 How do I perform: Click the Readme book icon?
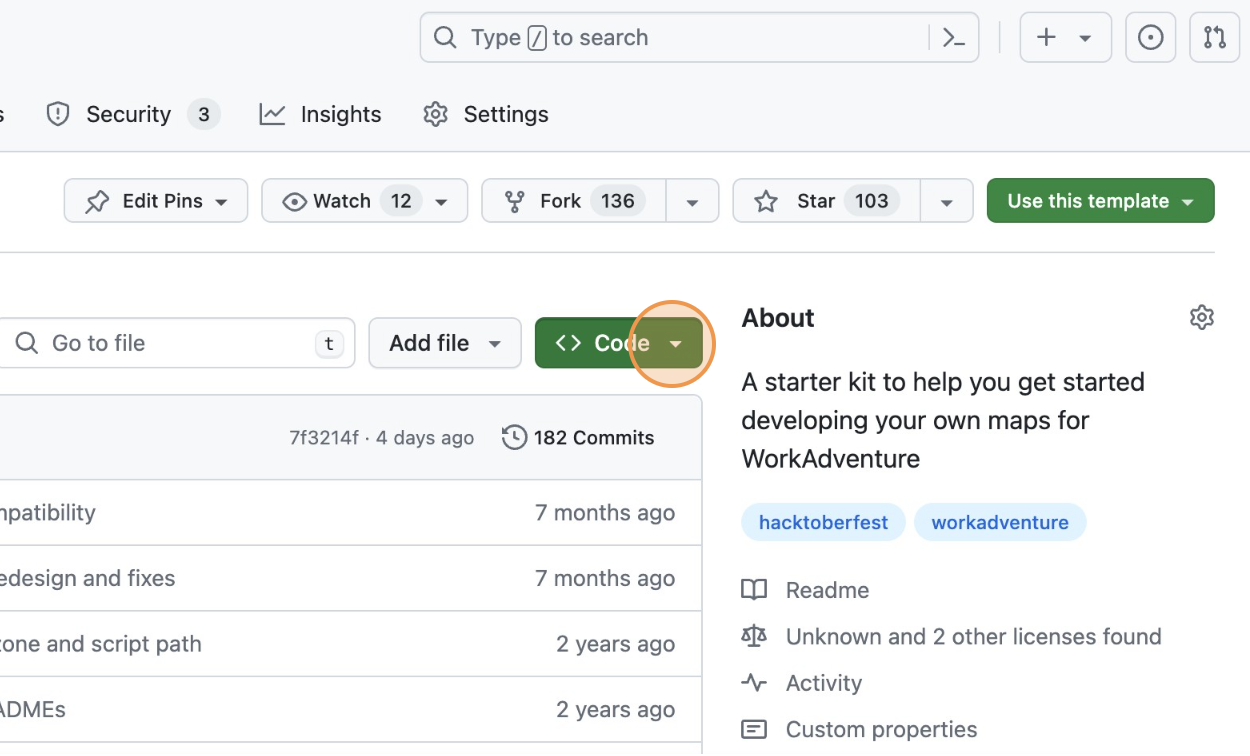pyautogui.click(x=754, y=590)
